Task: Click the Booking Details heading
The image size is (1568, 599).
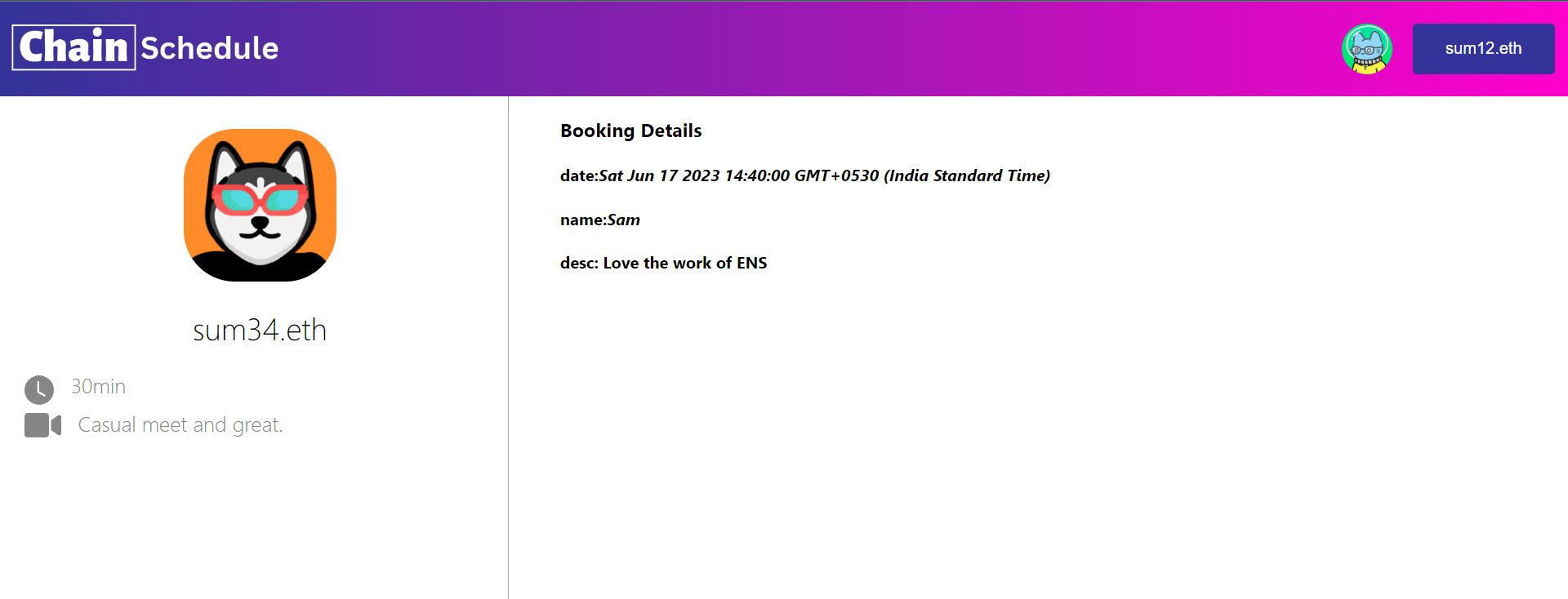Action: [x=630, y=131]
